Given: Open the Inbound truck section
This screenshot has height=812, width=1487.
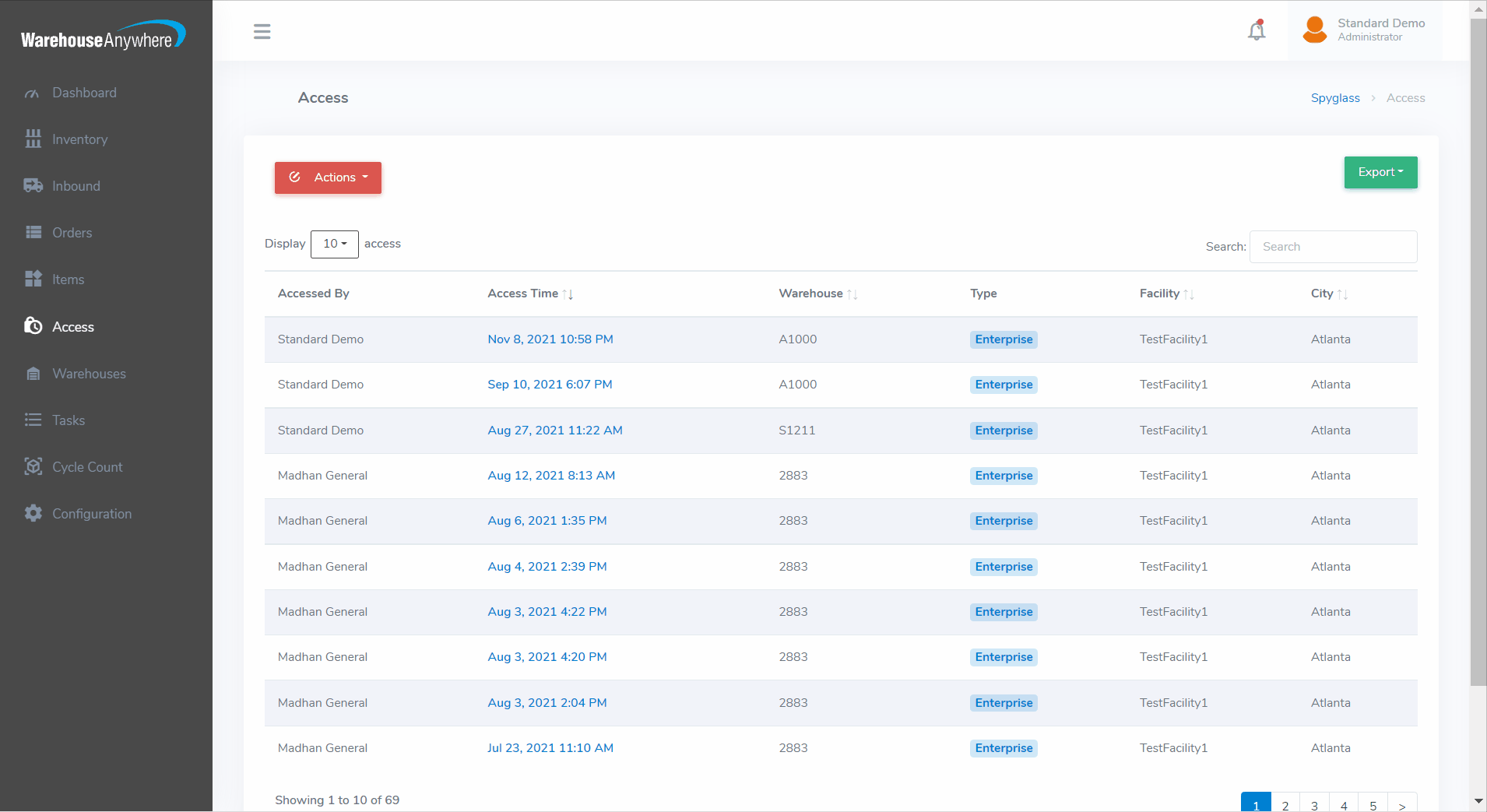Looking at the screenshot, I should 76,186.
